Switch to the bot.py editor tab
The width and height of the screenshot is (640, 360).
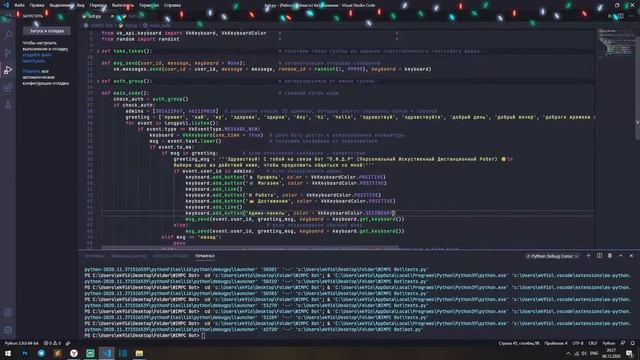click(96, 16)
